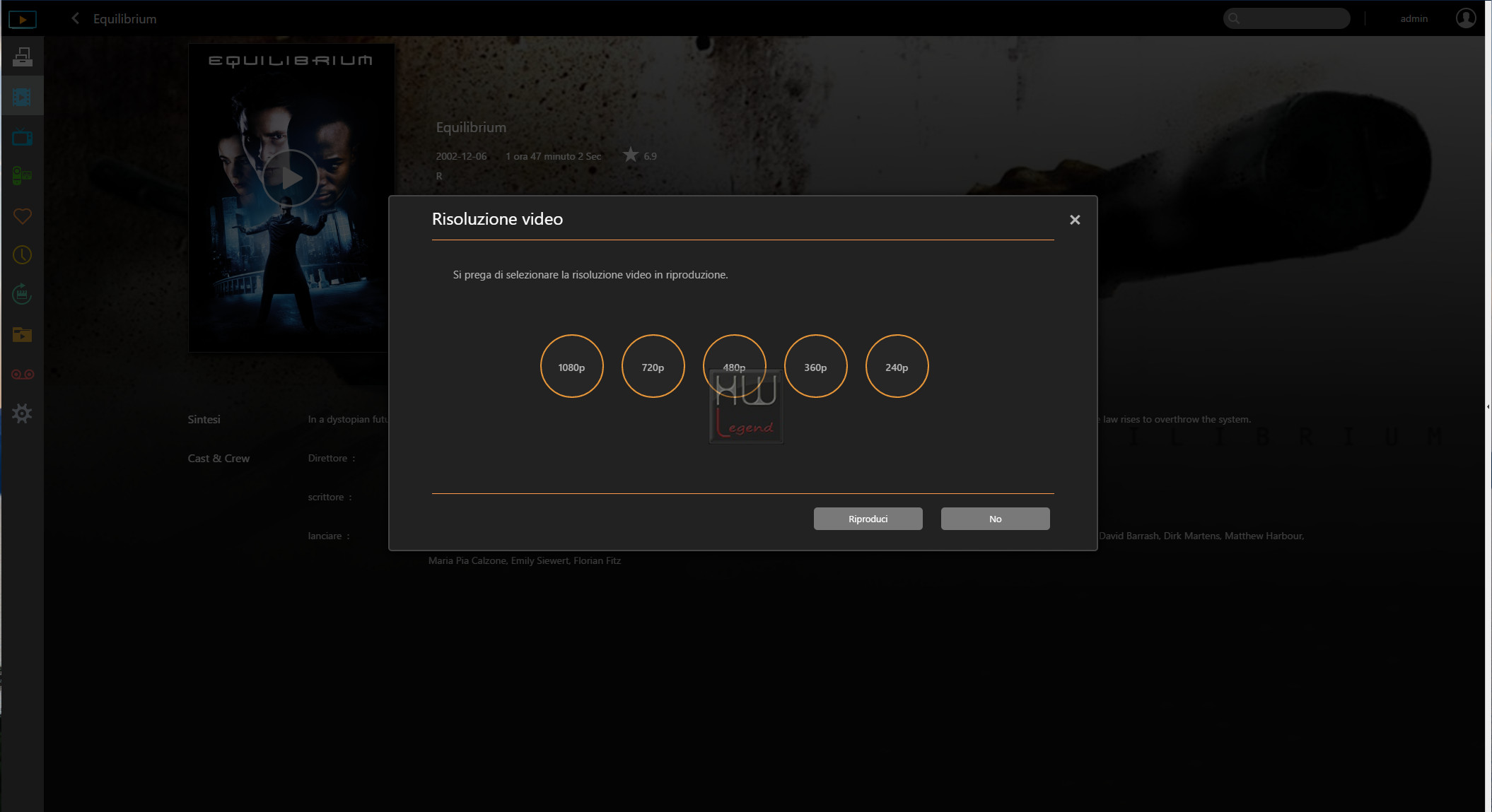The height and width of the screenshot is (812, 1492).
Task: Choose the 480p resolution circle
Action: click(734, 366)
